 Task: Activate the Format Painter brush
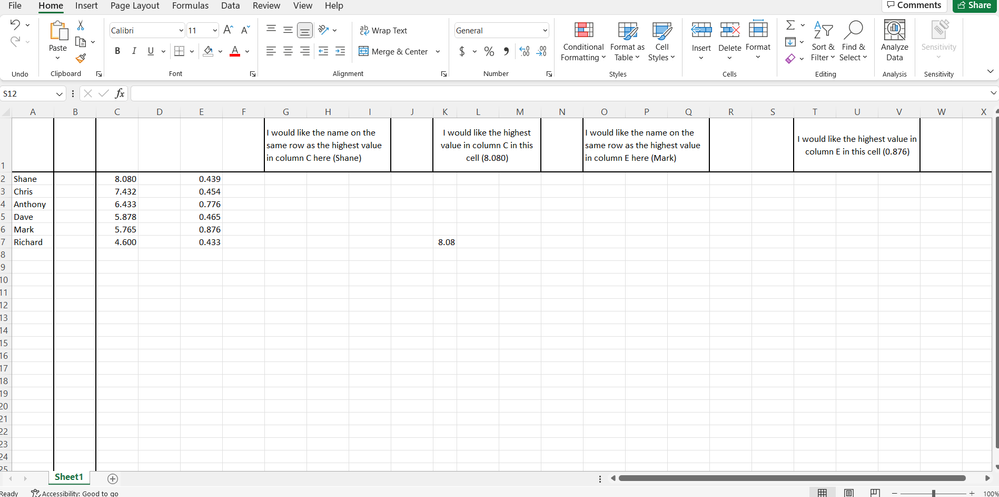click(x=81, y=58)
